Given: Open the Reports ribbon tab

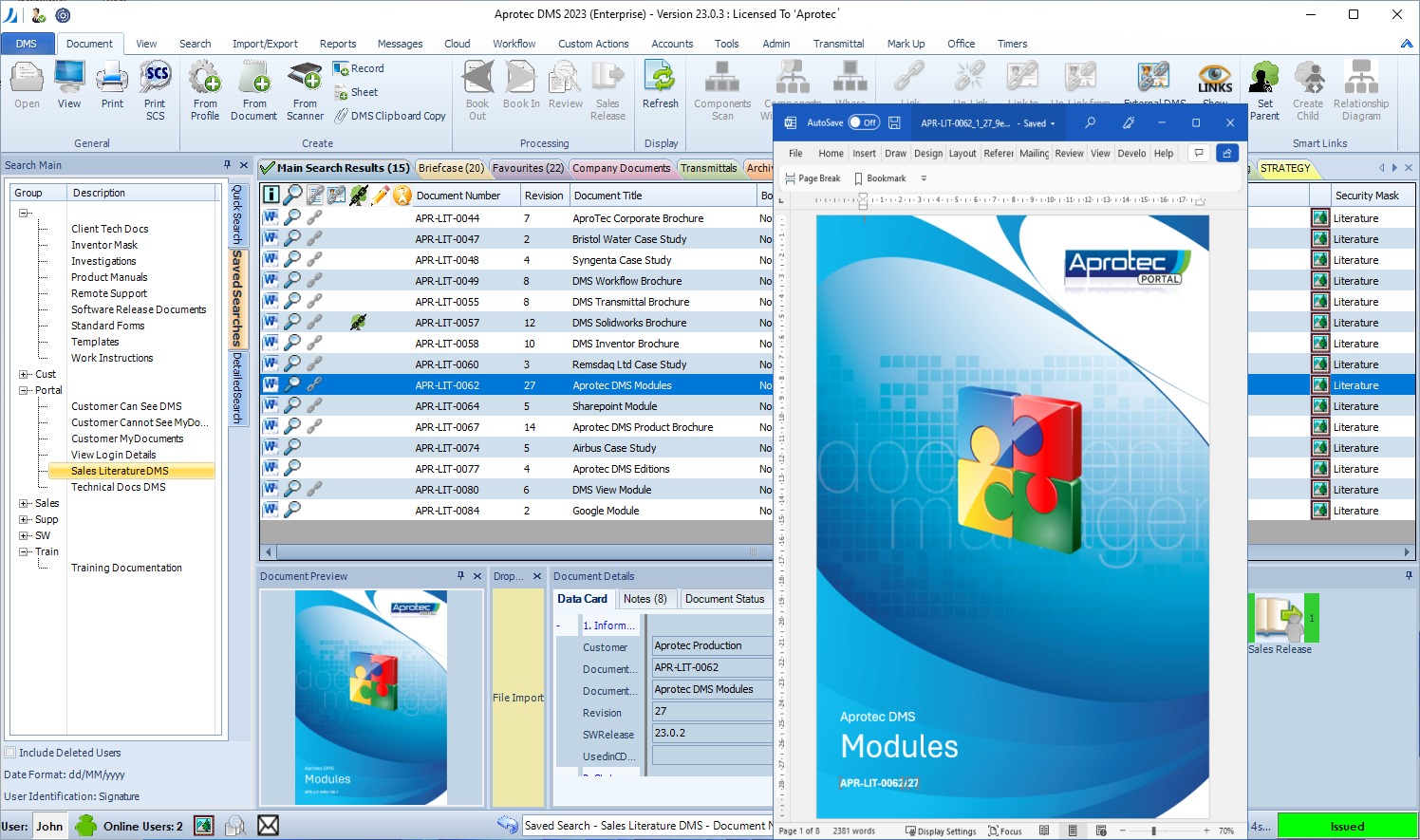Looking at the screenshot, I should pyautogui.click(x=338, y=44).
